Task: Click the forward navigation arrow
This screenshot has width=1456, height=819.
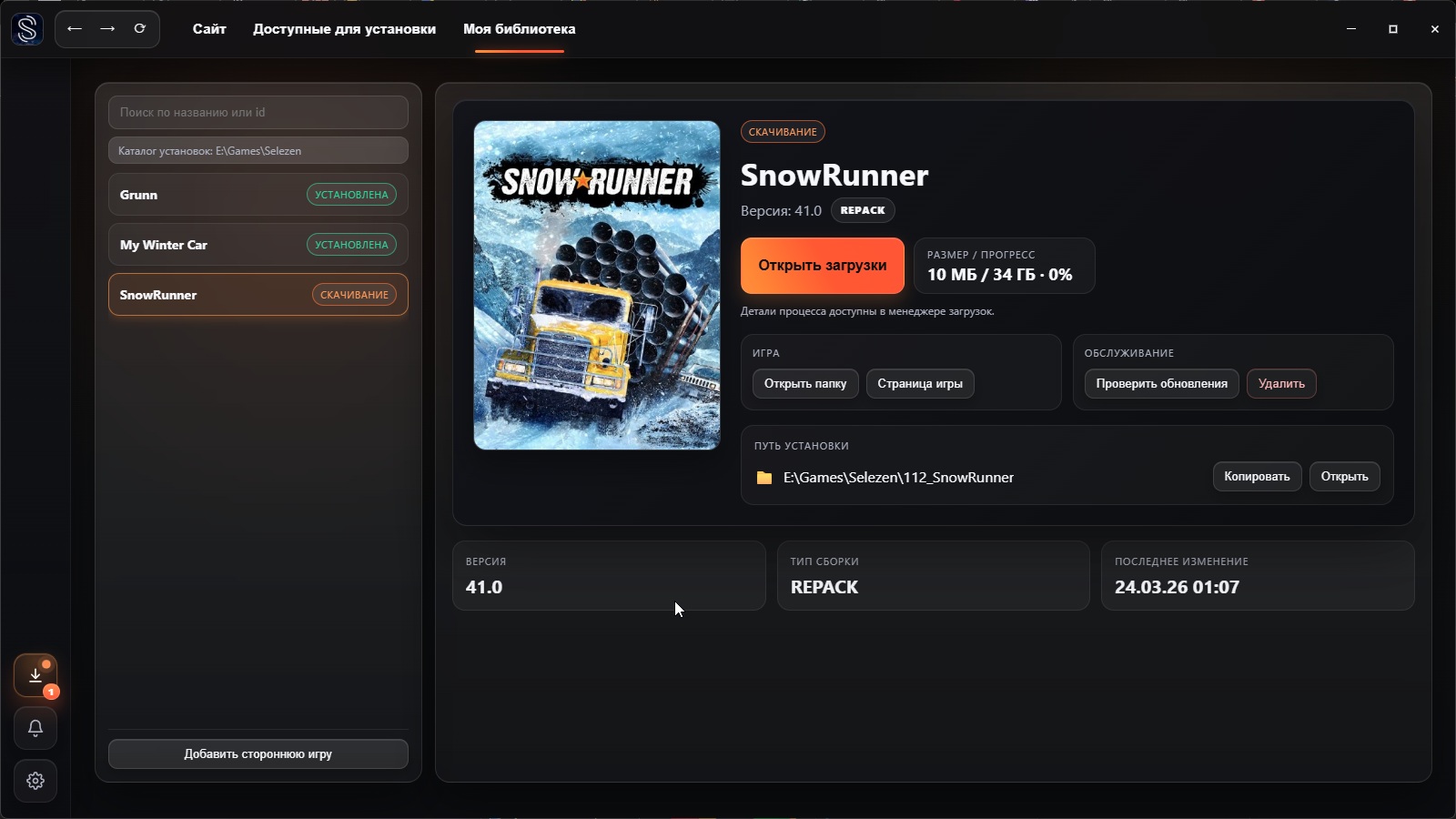Action: [x=108, y=28]
